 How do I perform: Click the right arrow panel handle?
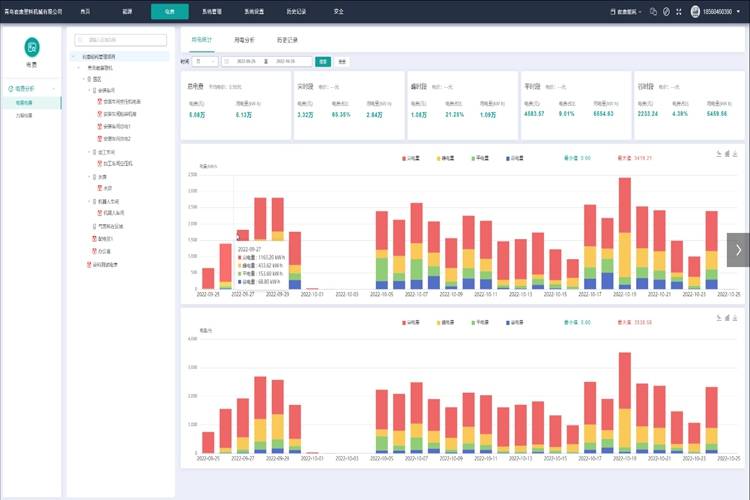click(737, 250)
